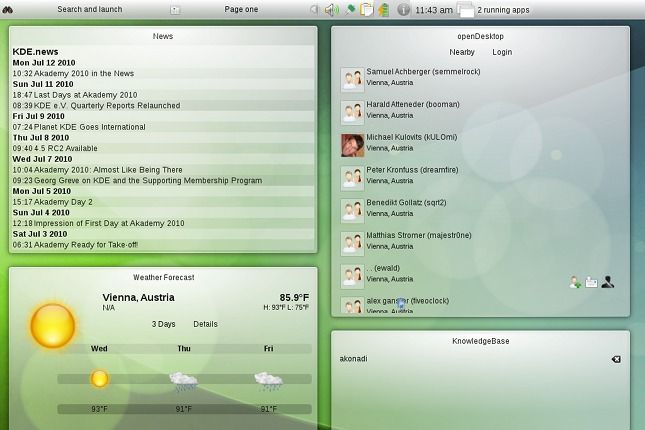Click the Search and launch label
This screenshot has width=645, height=430.
[90, 9]
